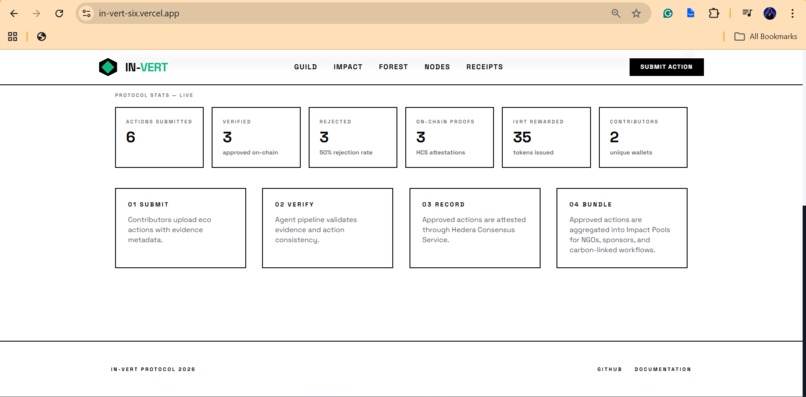
Task: Click the 'approved on-chain' text
Action: tap(250, 153)
